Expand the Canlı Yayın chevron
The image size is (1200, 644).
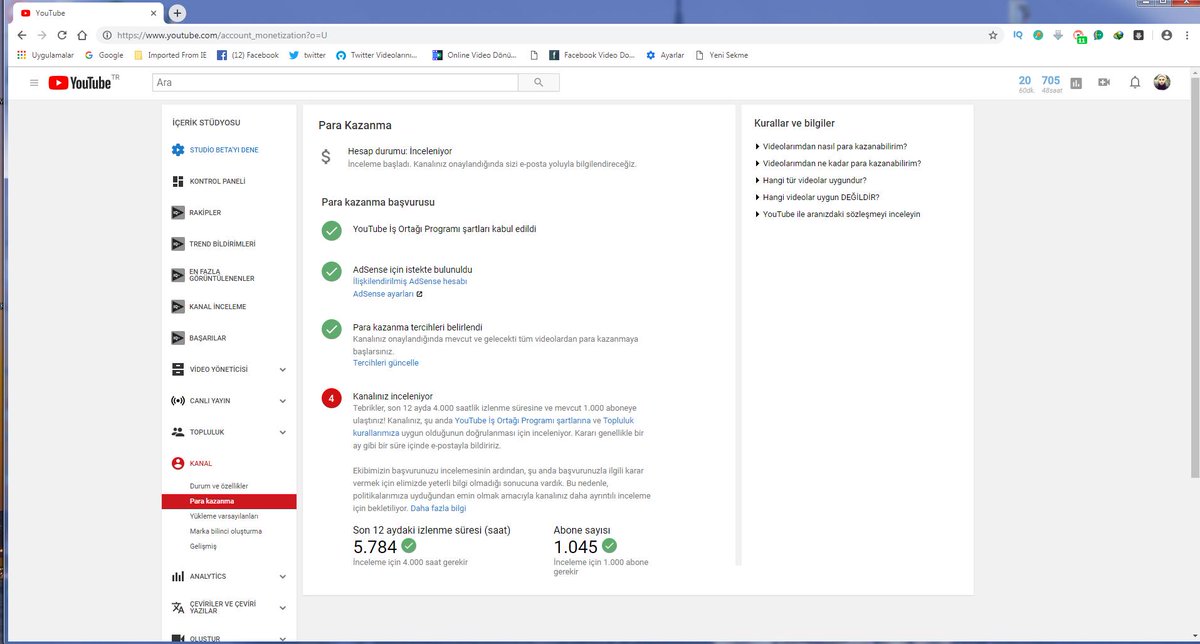point(282,401)
